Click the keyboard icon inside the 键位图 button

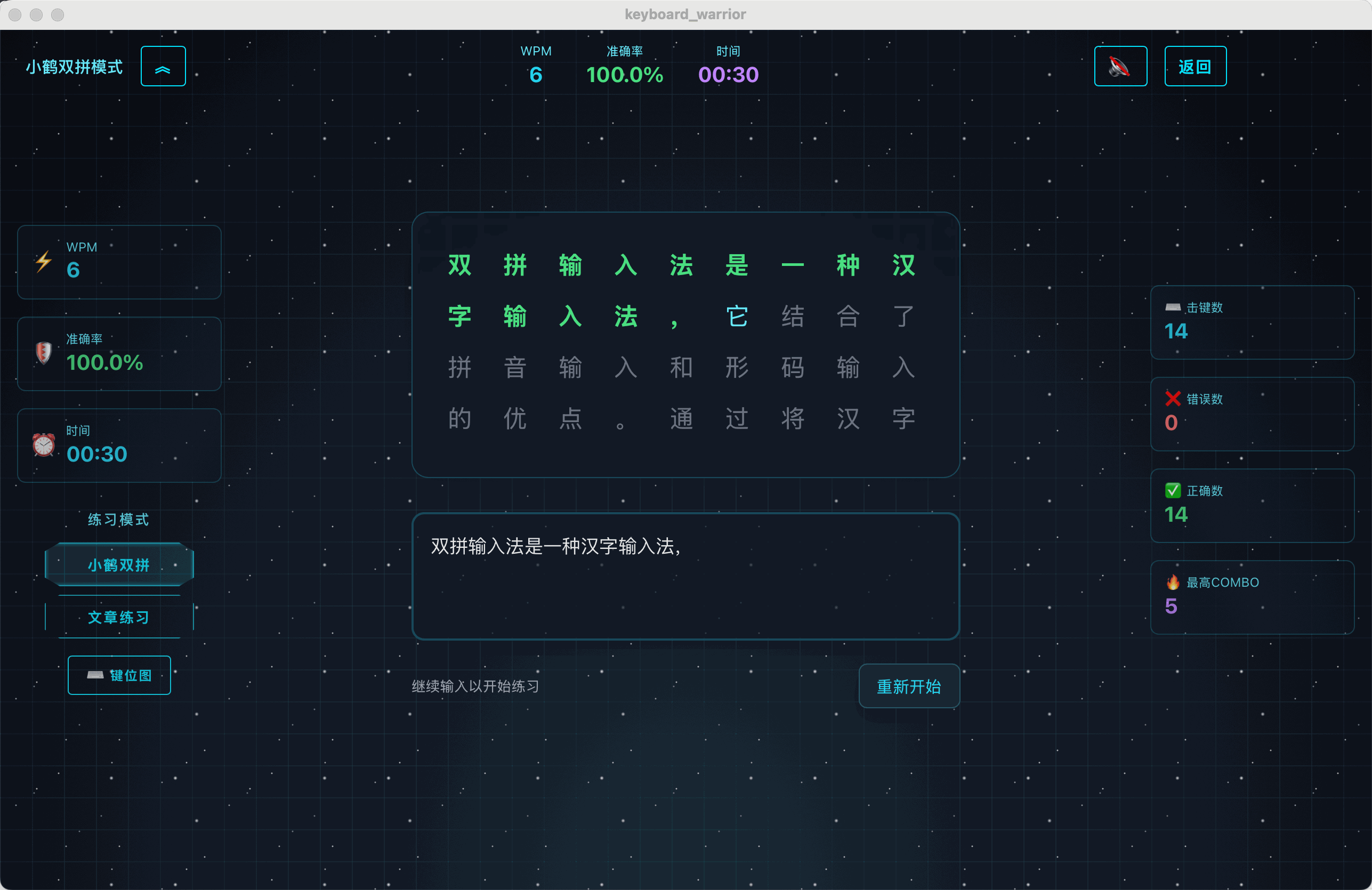(x=95, y=675)
